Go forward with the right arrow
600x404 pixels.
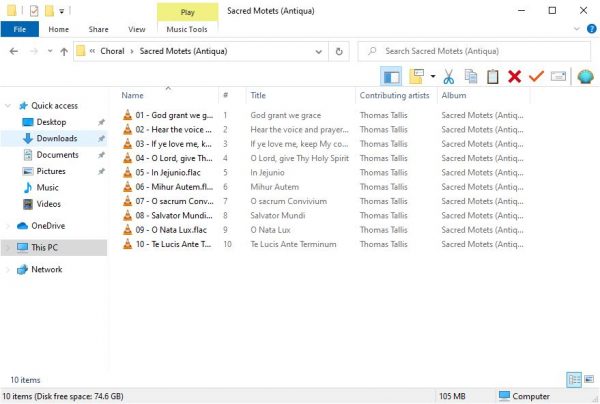click(x=34, y=51)
